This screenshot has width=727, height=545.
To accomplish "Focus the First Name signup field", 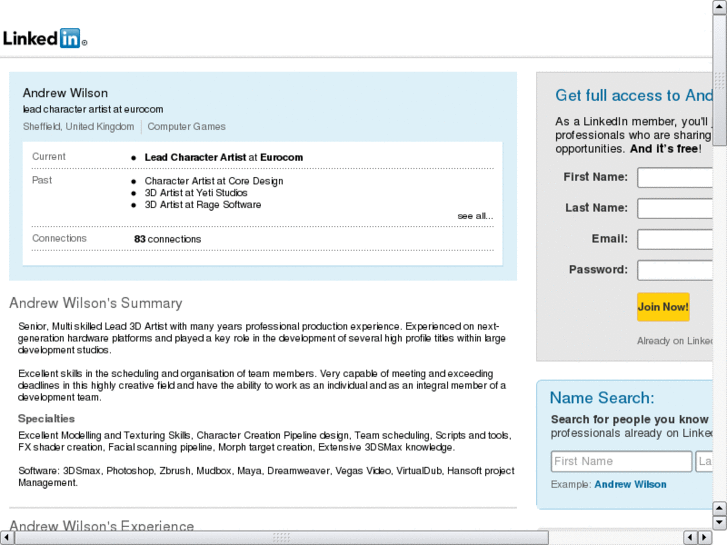I will [675, 178].
